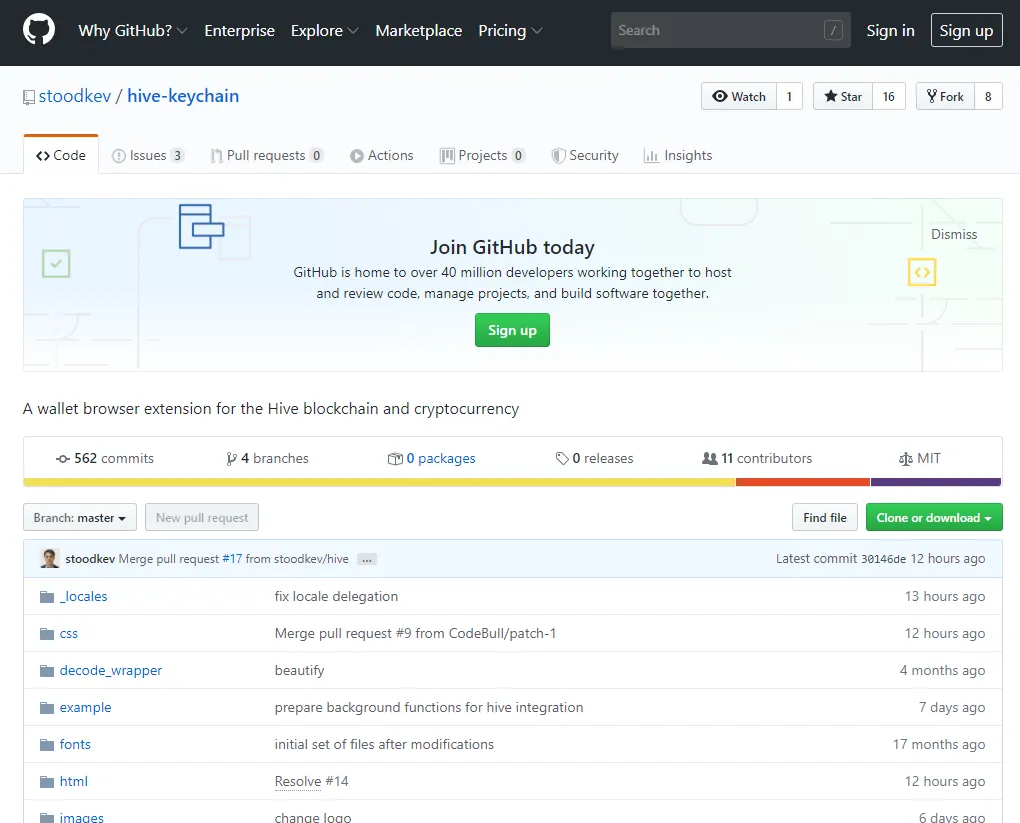Click the package icon beside 0 packages
1020x823 pixels.
click(395, 459)
